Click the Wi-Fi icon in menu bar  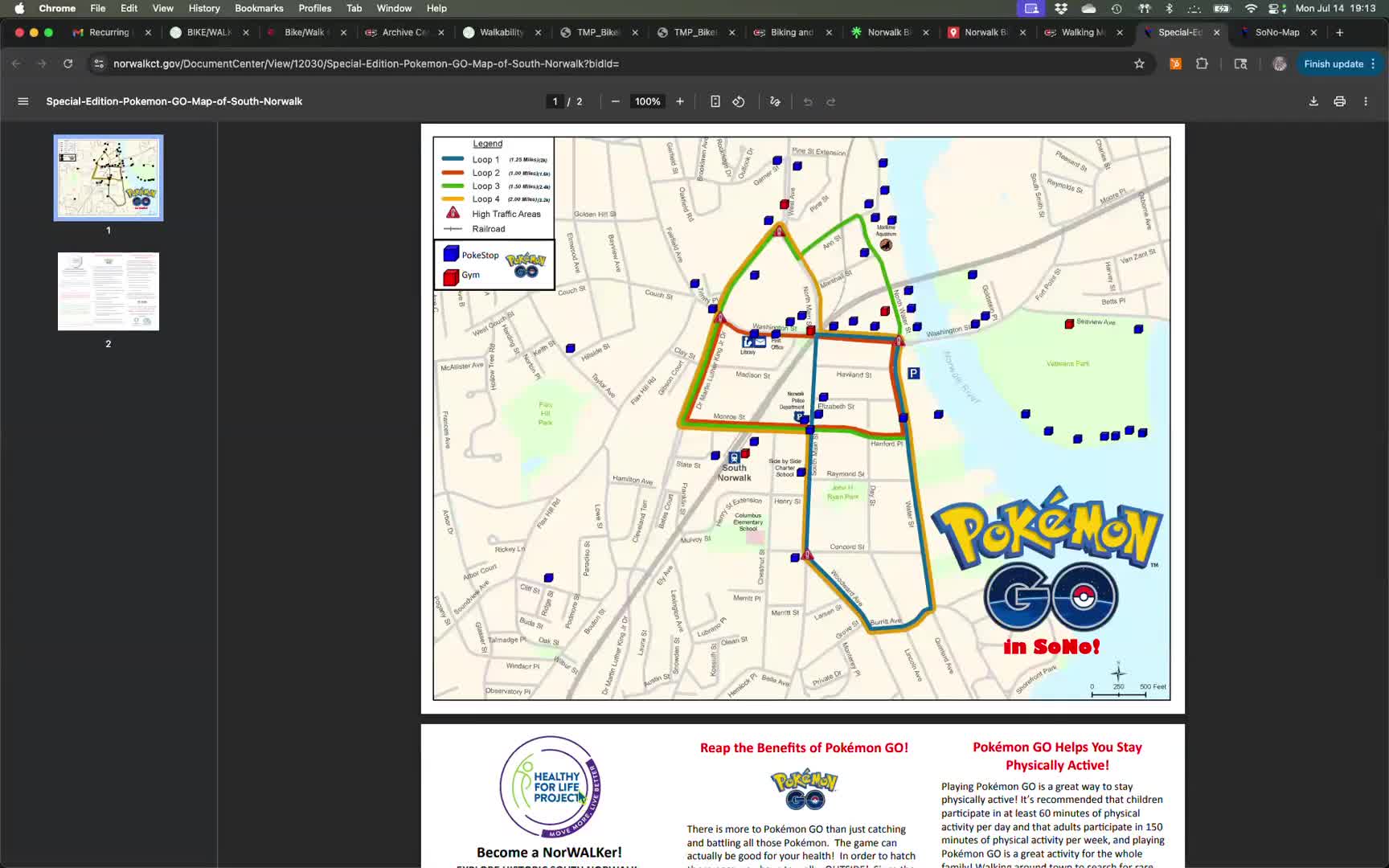tap(1251, 8)
